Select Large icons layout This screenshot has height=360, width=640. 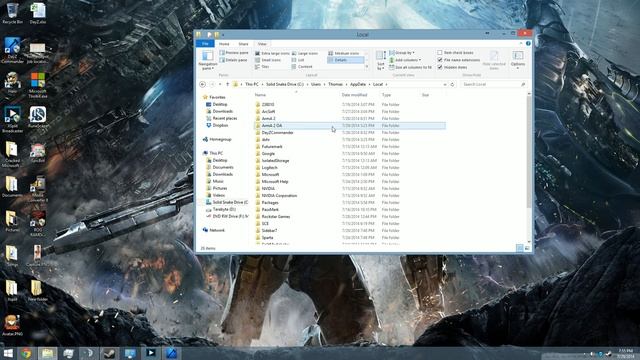305,53
